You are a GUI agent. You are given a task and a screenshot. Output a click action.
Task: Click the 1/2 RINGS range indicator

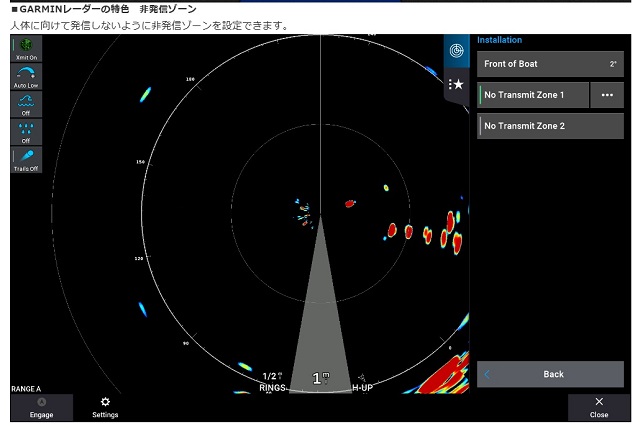pos(272,381)
